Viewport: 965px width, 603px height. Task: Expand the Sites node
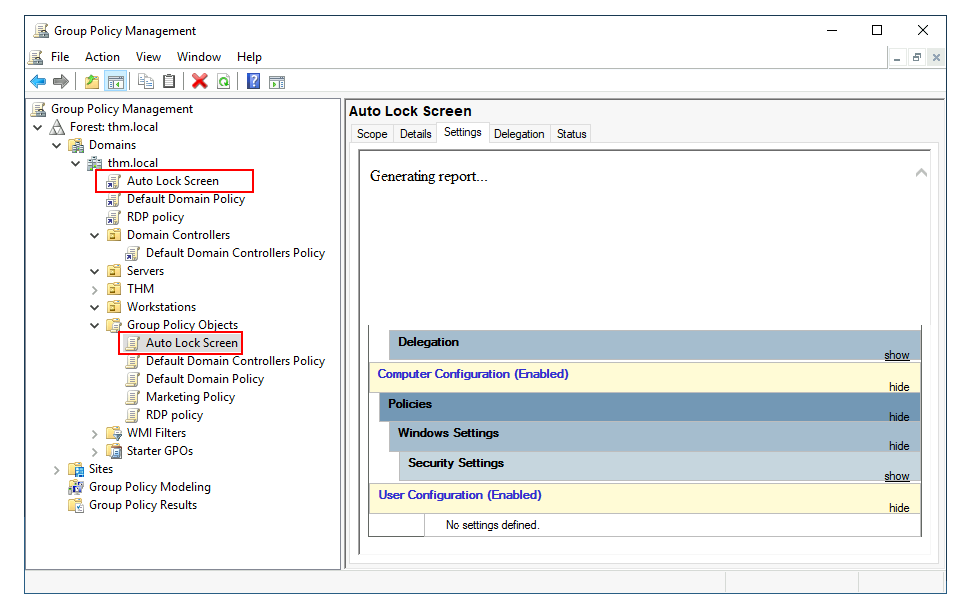point(57,470)
